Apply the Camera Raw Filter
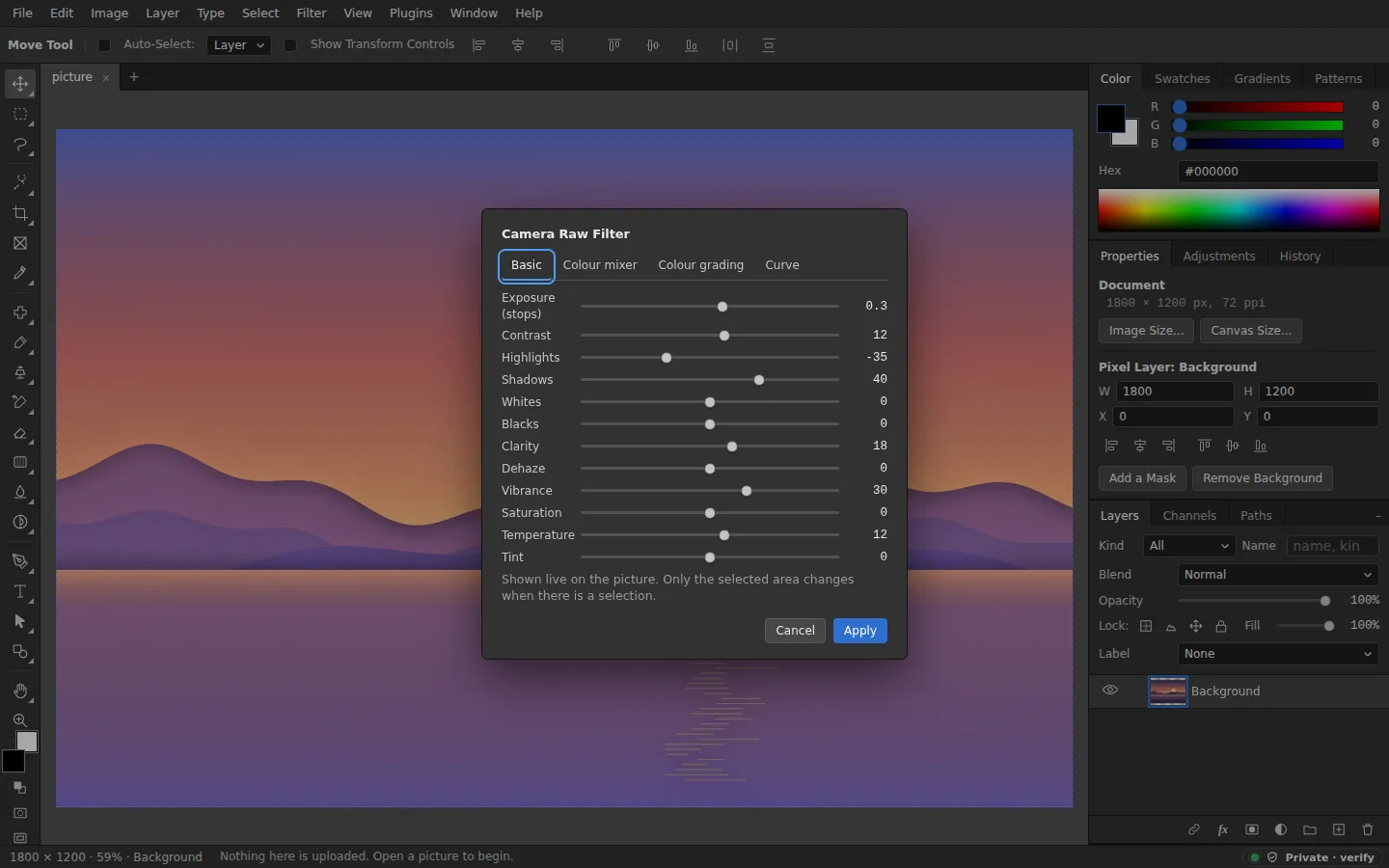The width and height of the screenshot is (1389, 868). [859, 631]
